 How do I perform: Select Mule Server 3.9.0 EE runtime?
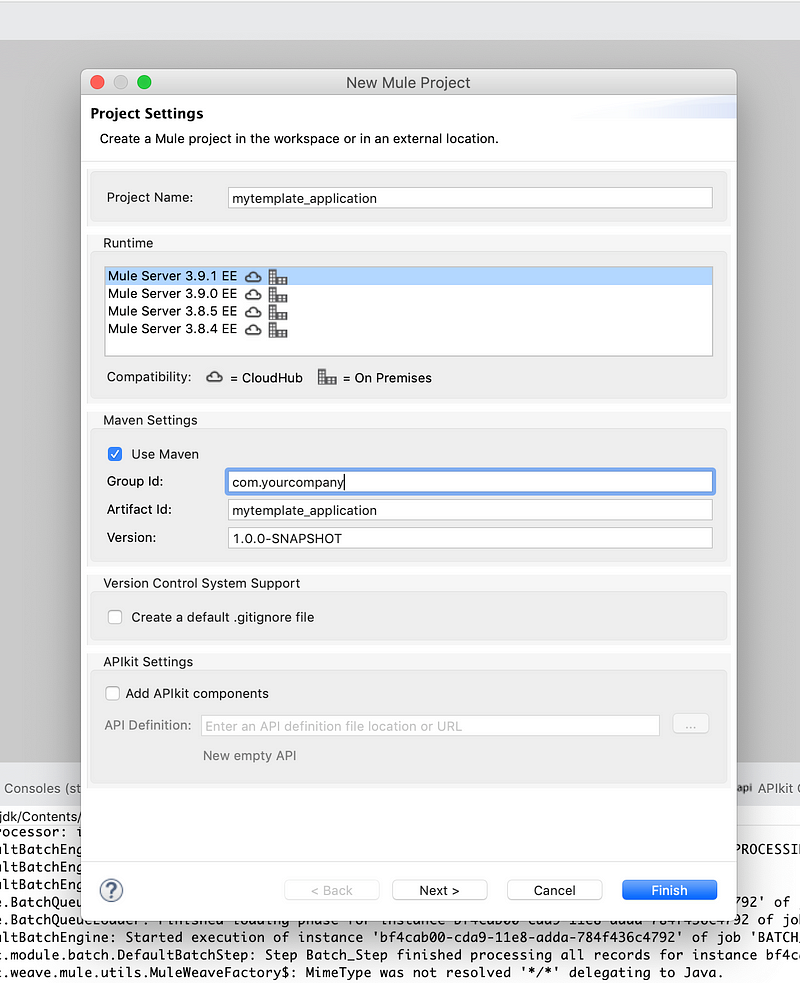point(408,293)
